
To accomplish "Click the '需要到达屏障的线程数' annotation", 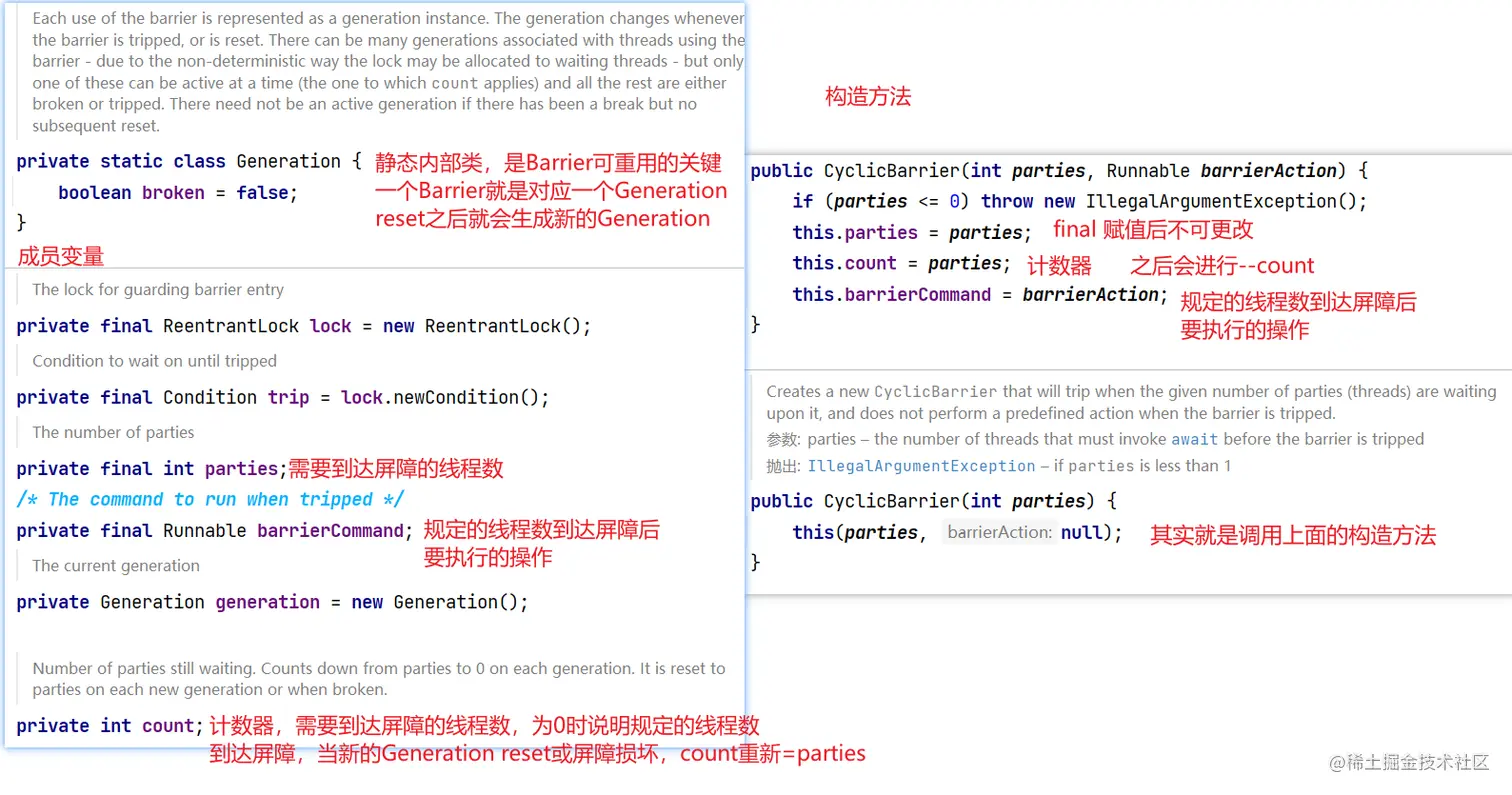I will click(x=396, y=469).
